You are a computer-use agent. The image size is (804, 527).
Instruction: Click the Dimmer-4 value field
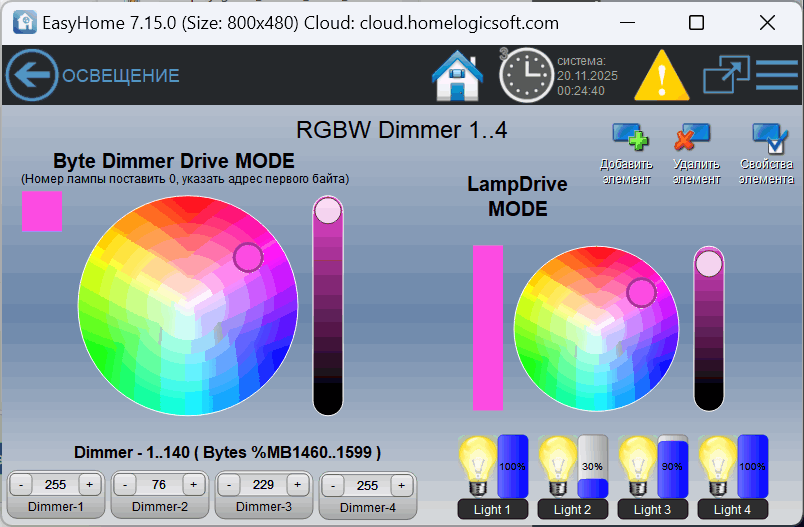[367, 485]
